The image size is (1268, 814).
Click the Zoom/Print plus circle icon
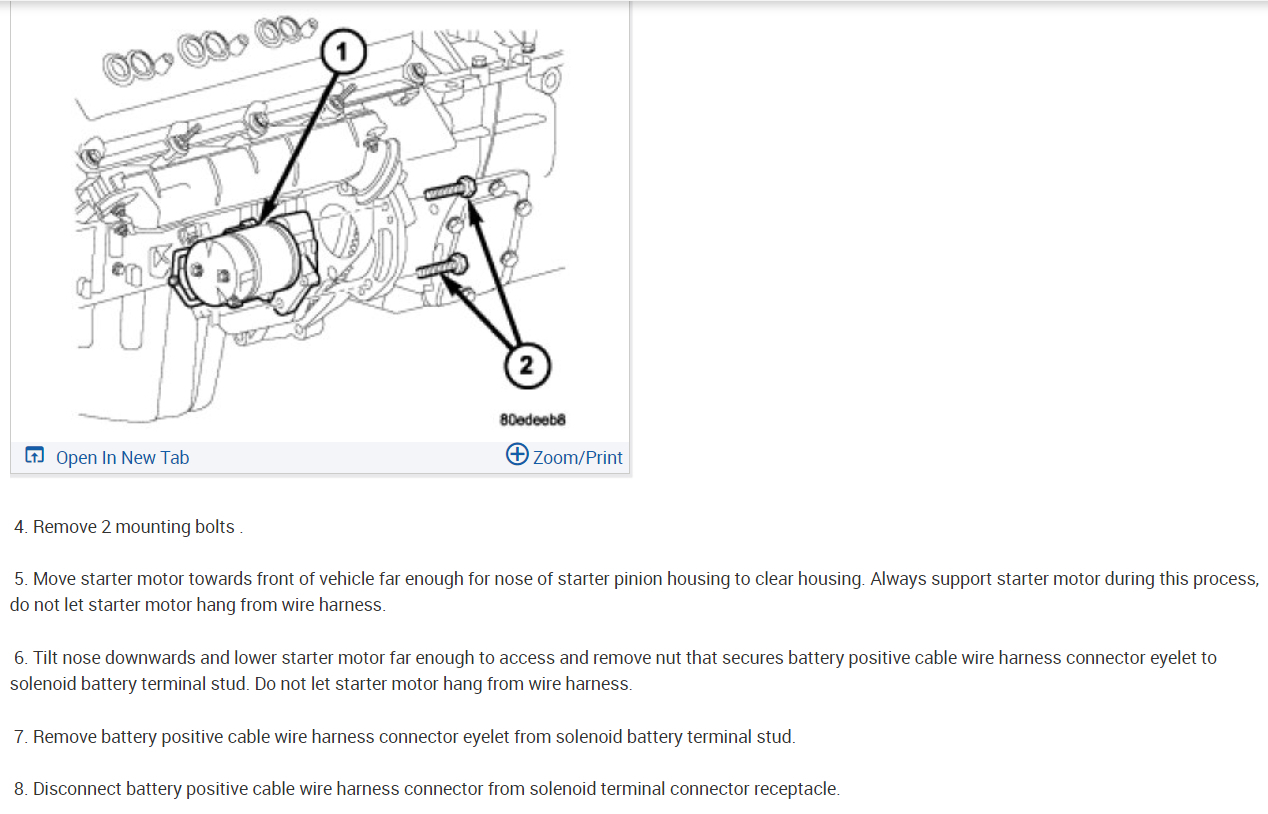(517, 455)
